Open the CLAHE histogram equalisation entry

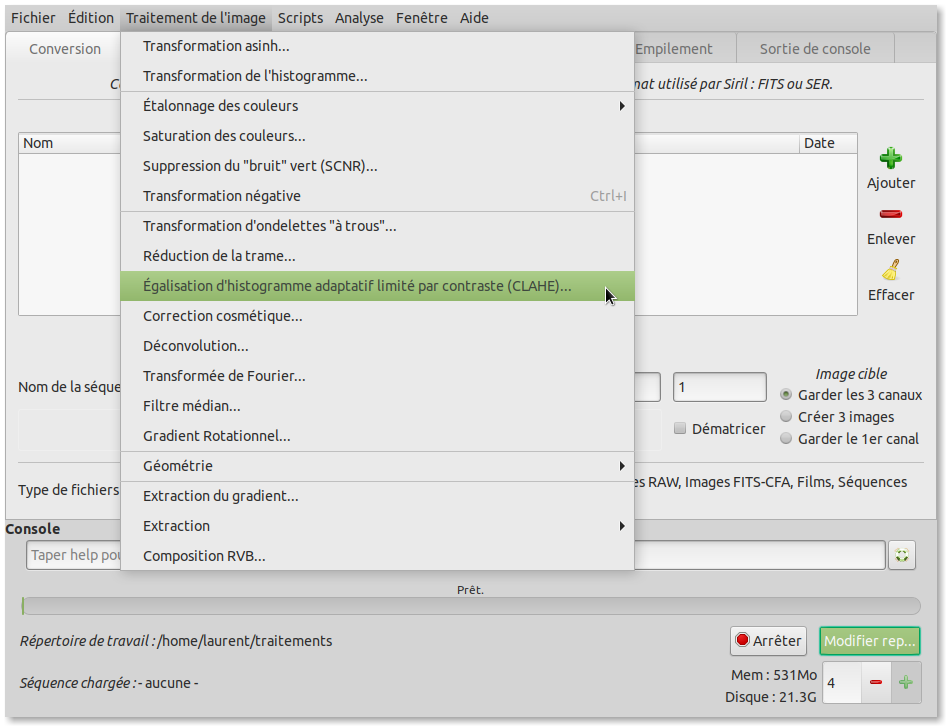pyautogui.click(x=357, y=286)
